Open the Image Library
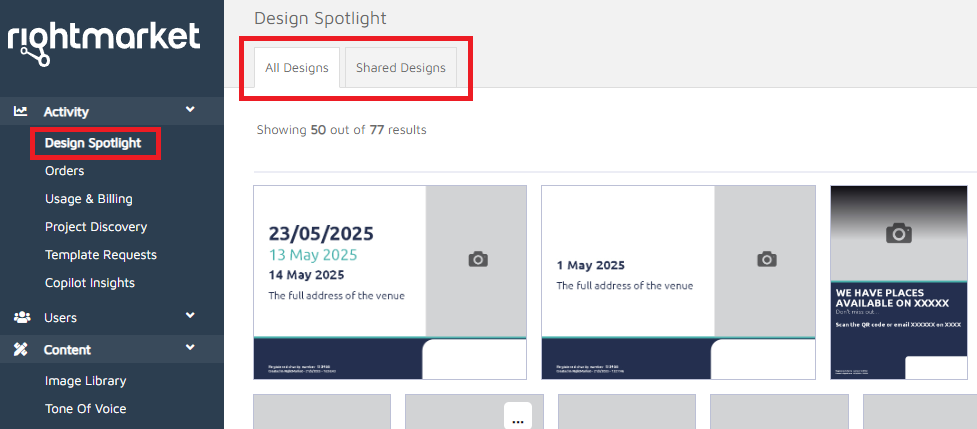 [x=85, y=381]
